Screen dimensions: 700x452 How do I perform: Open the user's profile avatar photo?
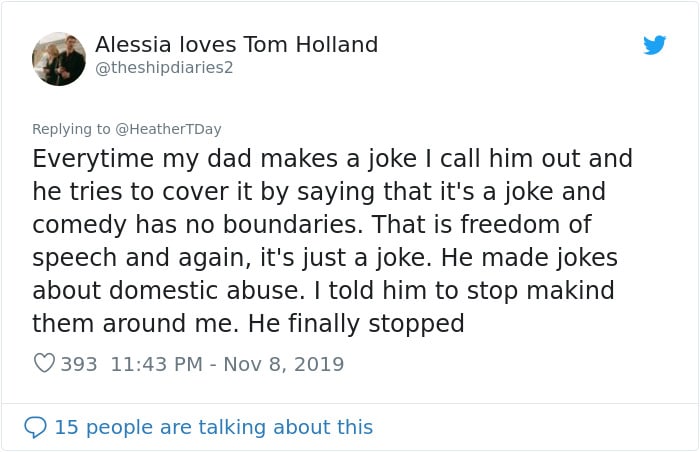pos(59,59)
